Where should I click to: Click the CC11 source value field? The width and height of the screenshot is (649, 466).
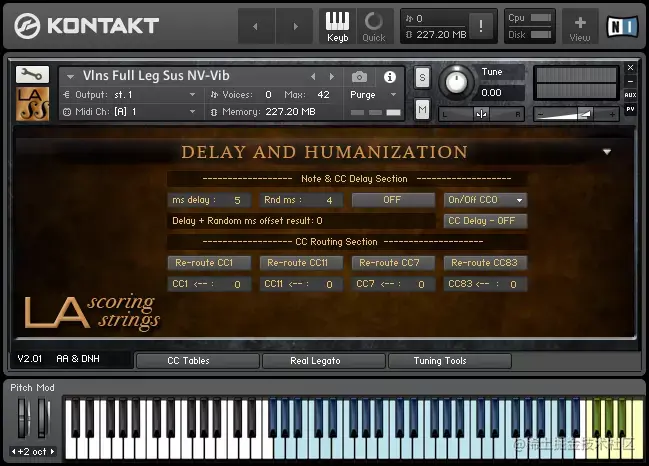coord(301,284)
